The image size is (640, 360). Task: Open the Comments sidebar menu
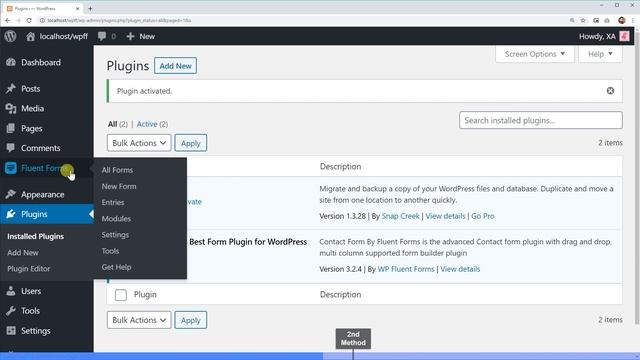pyautogui.click(x=40, y=148)
